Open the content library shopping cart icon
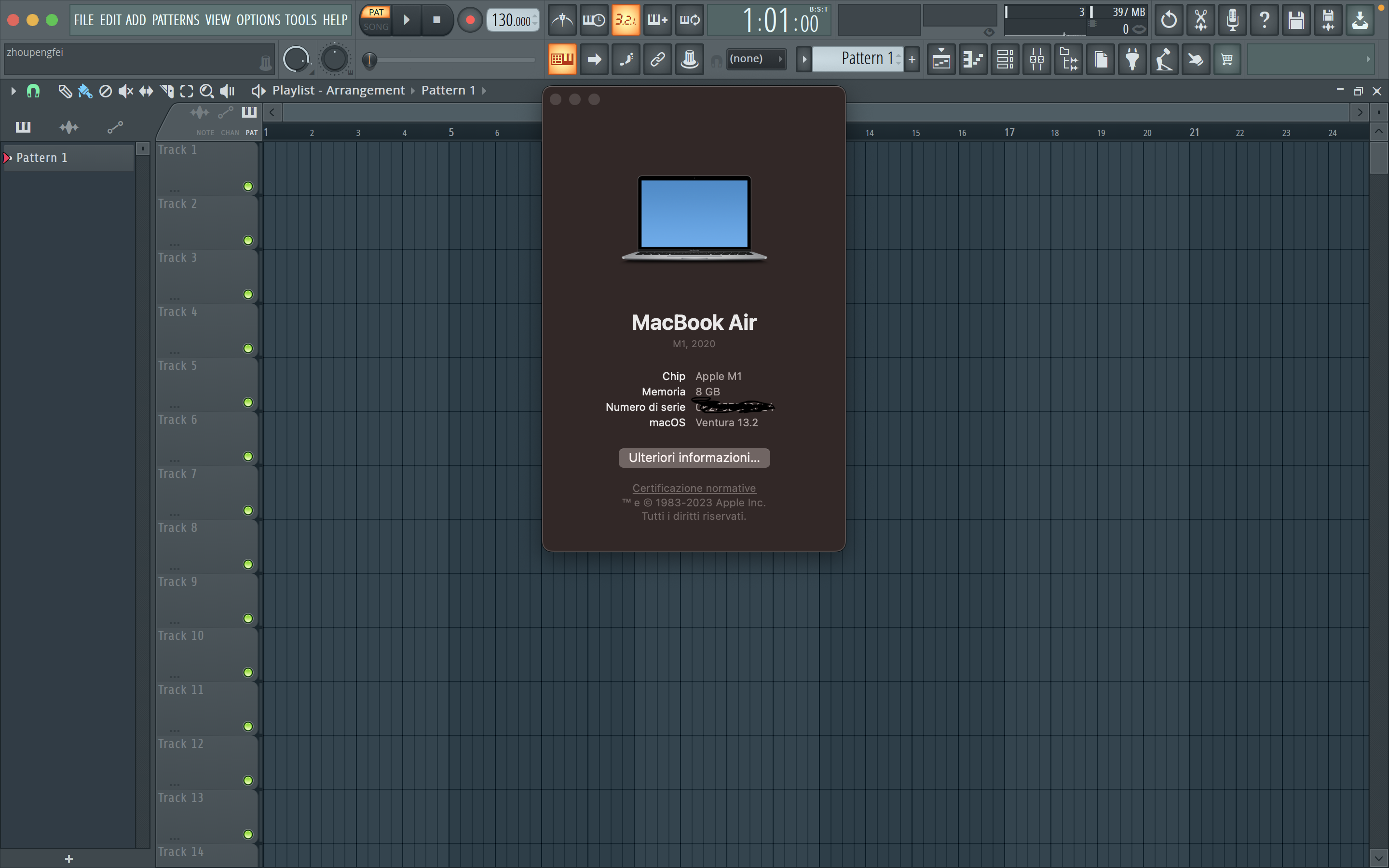The height and width of the screenshot is (868, 1389). [1227, 59]
